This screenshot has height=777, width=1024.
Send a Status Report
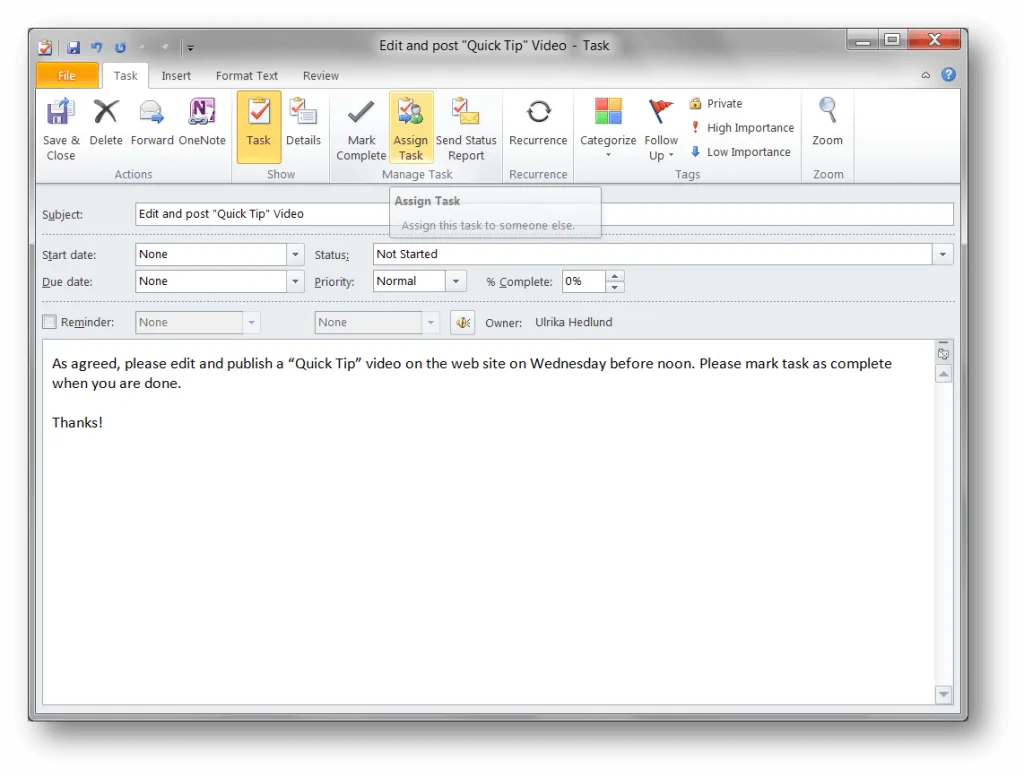[x=466, y=128]
